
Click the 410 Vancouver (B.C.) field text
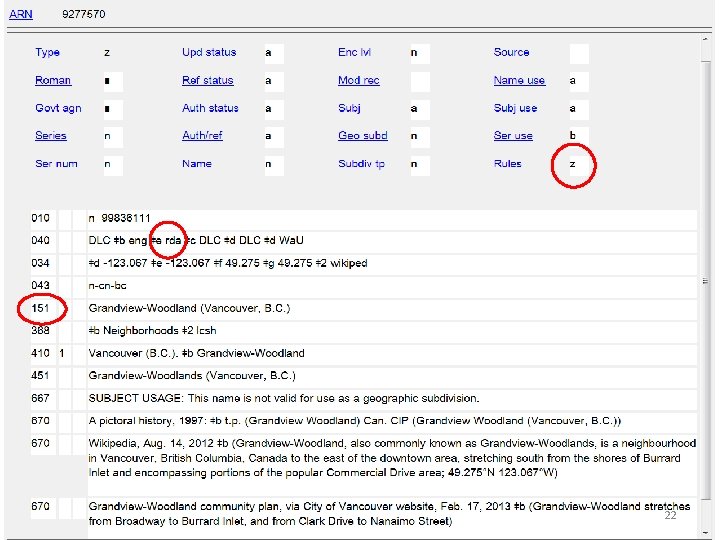pyautogui.click(x=197, y=353)
